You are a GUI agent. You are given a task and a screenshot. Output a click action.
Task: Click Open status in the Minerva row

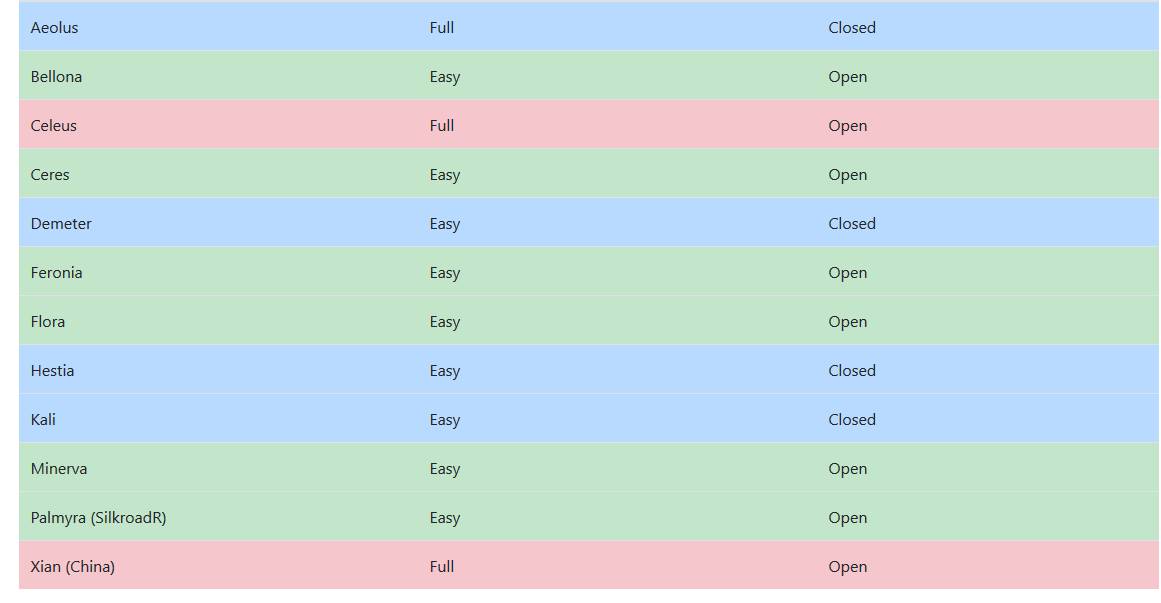click(x=847, y=469)
